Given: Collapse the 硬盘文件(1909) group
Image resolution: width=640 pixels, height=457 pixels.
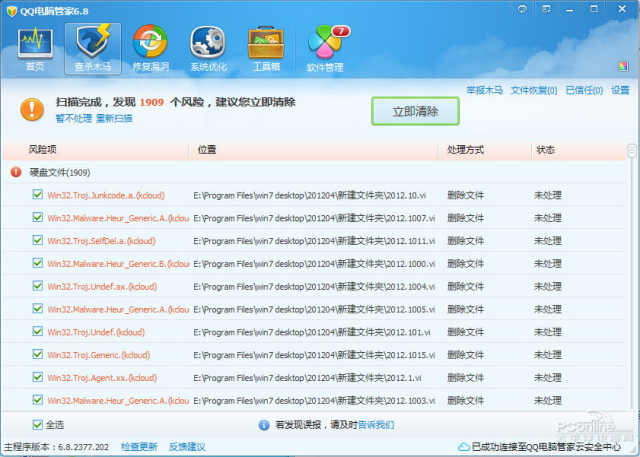Looking at the screenshot, I should 16,172.
